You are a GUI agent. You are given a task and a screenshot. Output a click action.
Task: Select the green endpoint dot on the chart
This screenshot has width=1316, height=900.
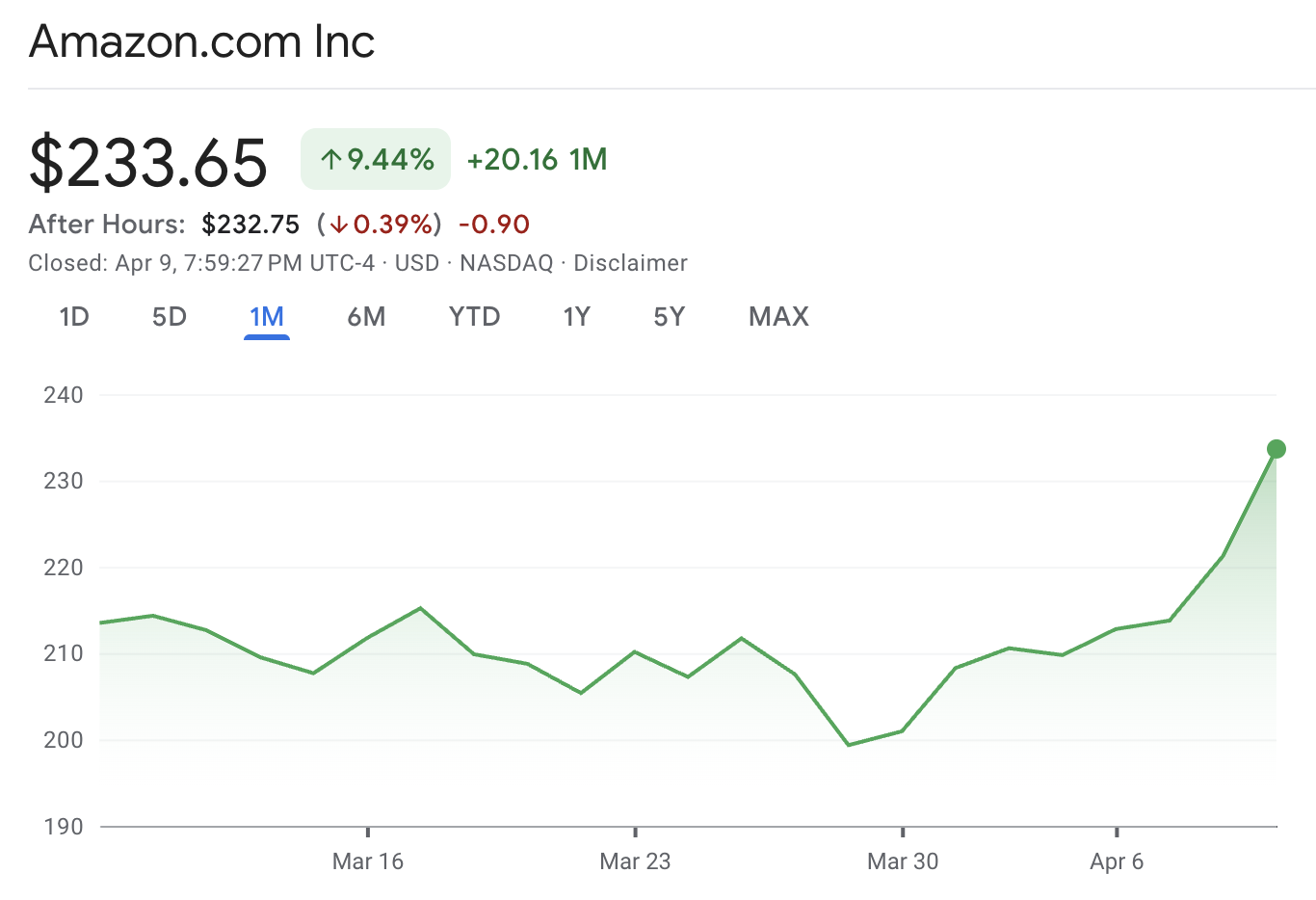1276,447
